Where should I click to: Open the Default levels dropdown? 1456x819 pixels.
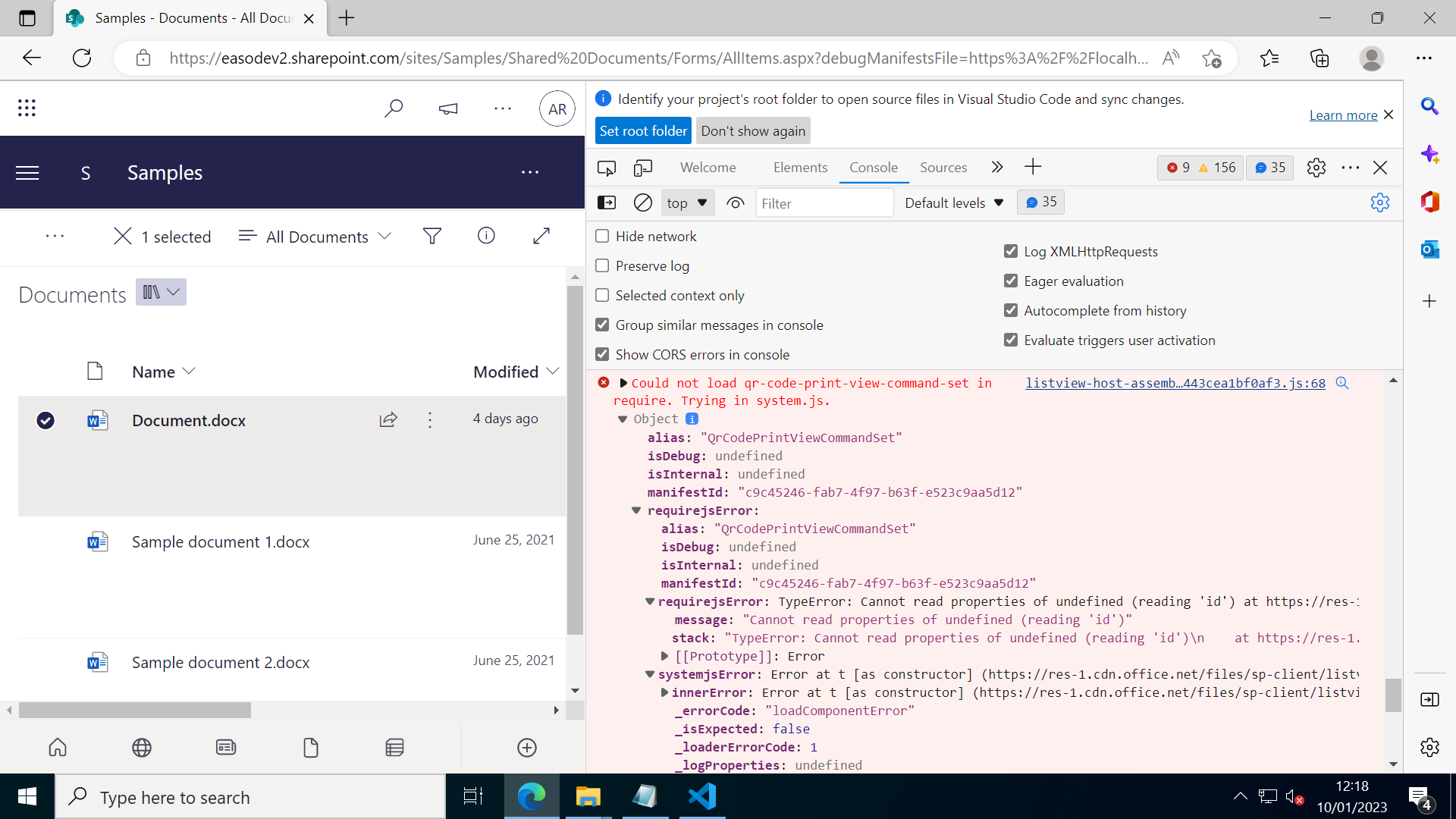pyautogui.click(x=954, y=202)
